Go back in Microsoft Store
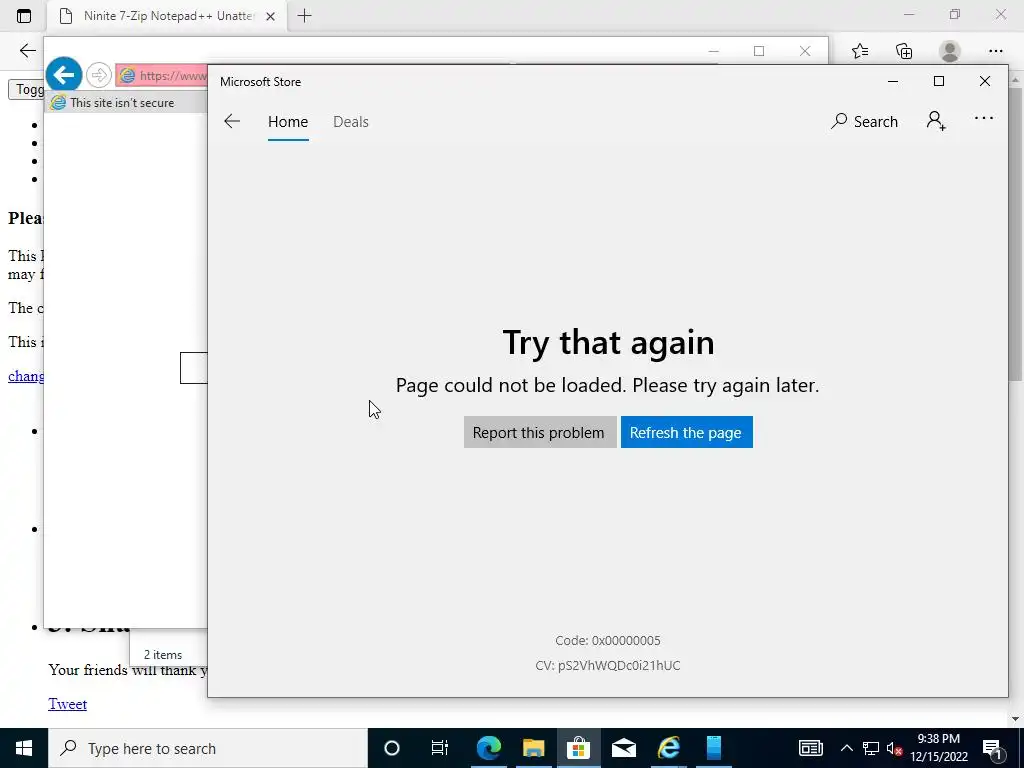 pos(232,121)
